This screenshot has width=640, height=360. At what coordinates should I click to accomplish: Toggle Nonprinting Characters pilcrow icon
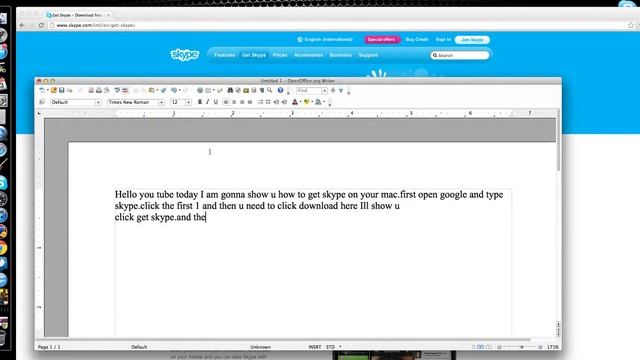pyautogui.click(x=262, y=90)
